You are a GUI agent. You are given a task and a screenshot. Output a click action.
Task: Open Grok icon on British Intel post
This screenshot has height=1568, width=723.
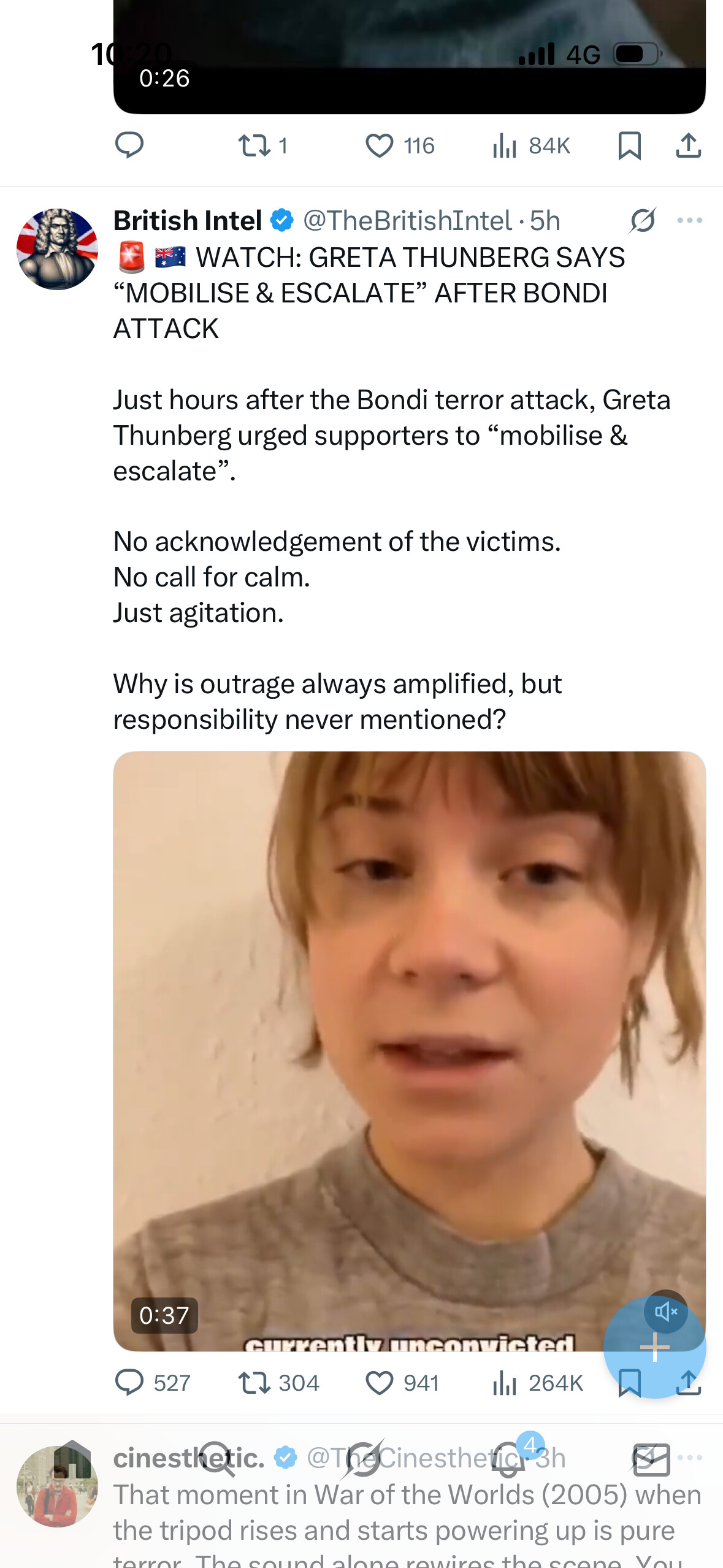coord(643,221)
